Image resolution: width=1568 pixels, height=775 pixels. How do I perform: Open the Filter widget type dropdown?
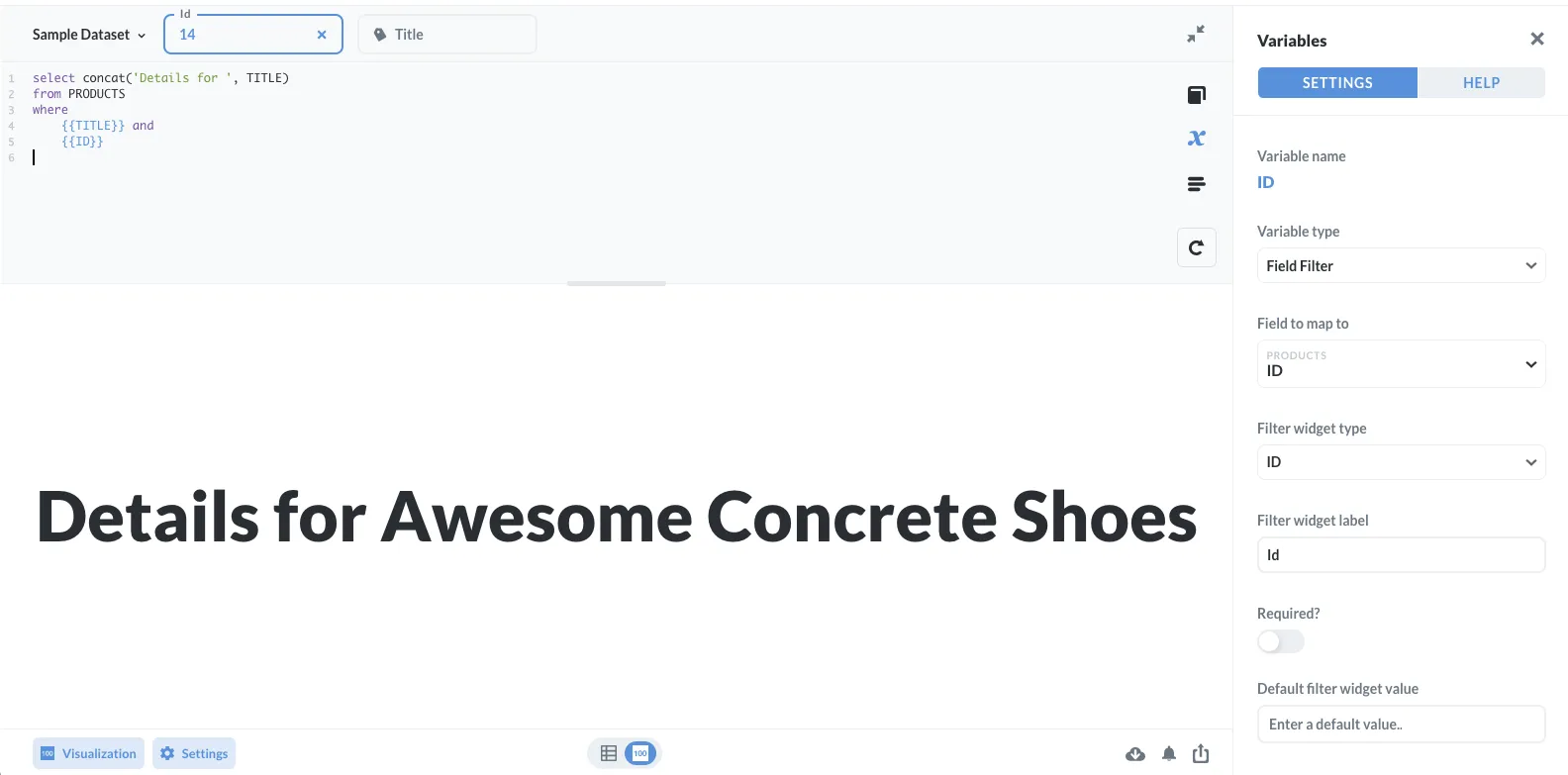click(1401, 462)
